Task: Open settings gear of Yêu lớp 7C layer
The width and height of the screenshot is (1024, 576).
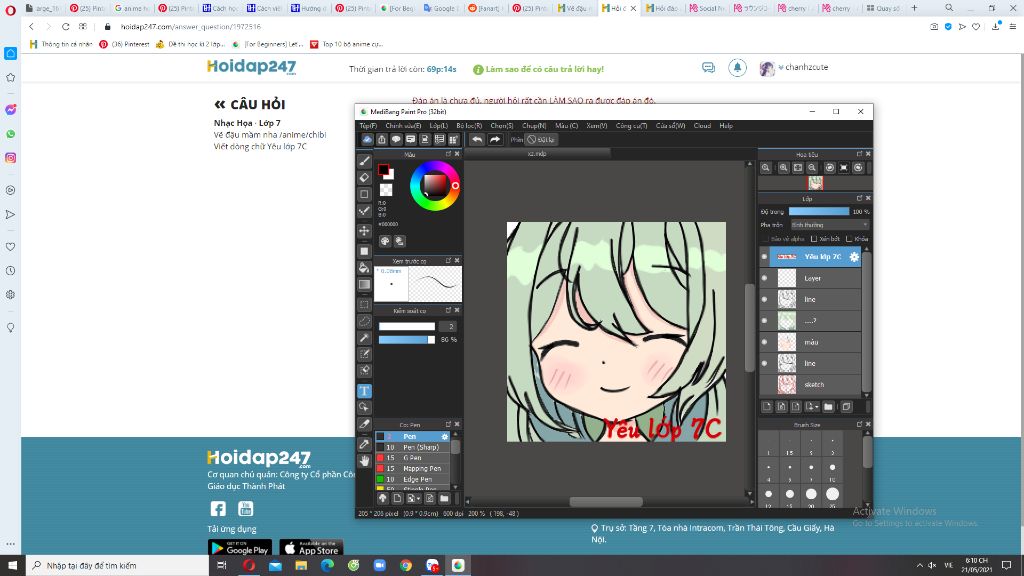Action: pos(854,257)
